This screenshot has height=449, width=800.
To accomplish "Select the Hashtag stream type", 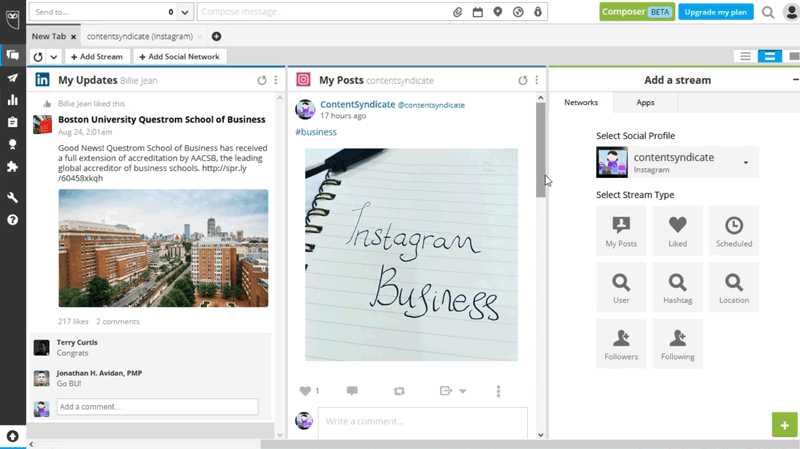I will tap(677, 287).
